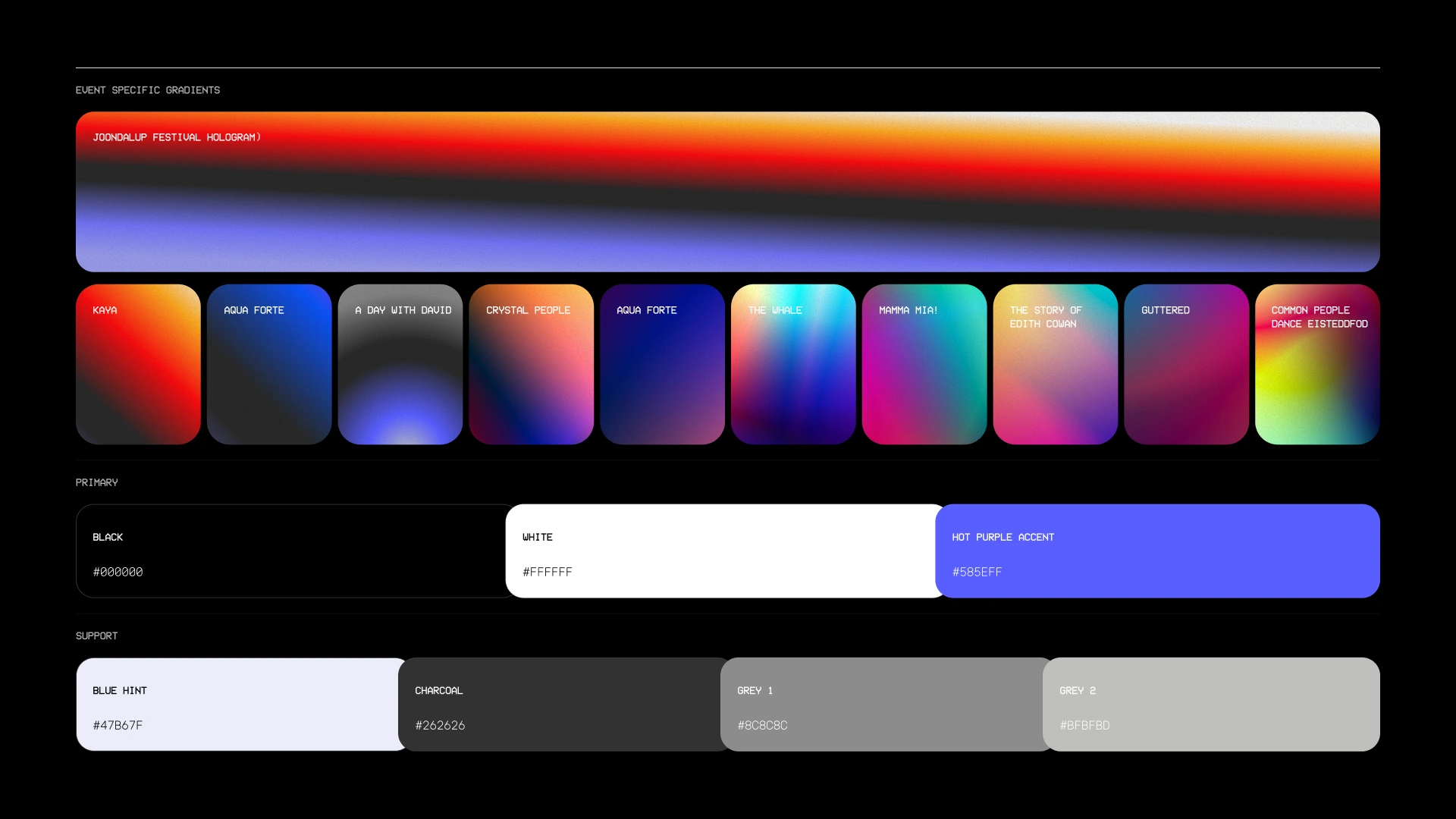This screenshot has height=819, width=1456.
Task: Click the Event Specific Gradients heading
Action: click(148, 90)
